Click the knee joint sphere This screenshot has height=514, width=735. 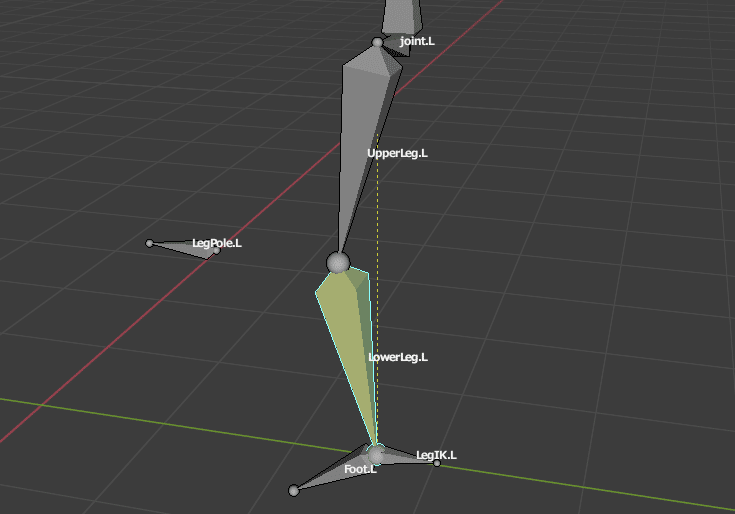pos(338,262)
